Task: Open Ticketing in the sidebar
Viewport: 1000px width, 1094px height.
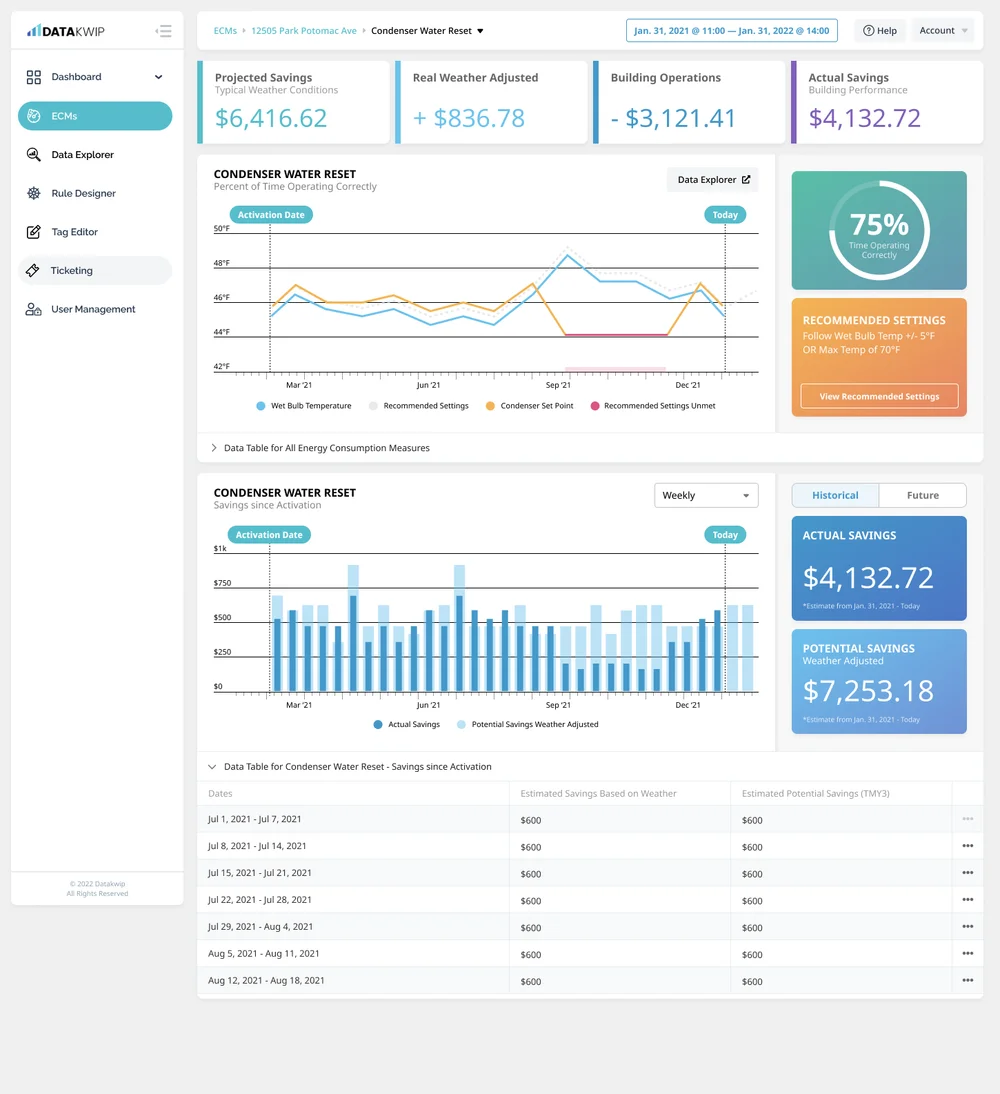Action: [95, 271]
